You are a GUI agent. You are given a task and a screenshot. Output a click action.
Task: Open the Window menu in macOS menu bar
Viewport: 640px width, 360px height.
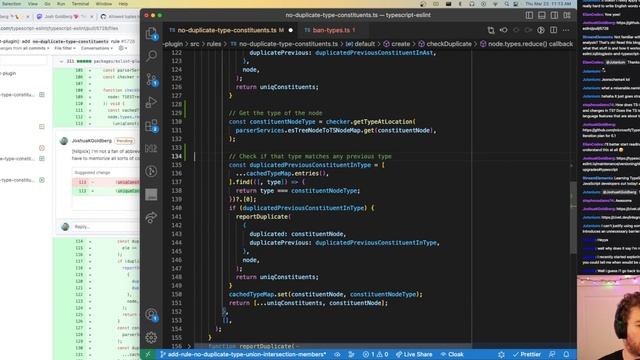click(104, 4)
